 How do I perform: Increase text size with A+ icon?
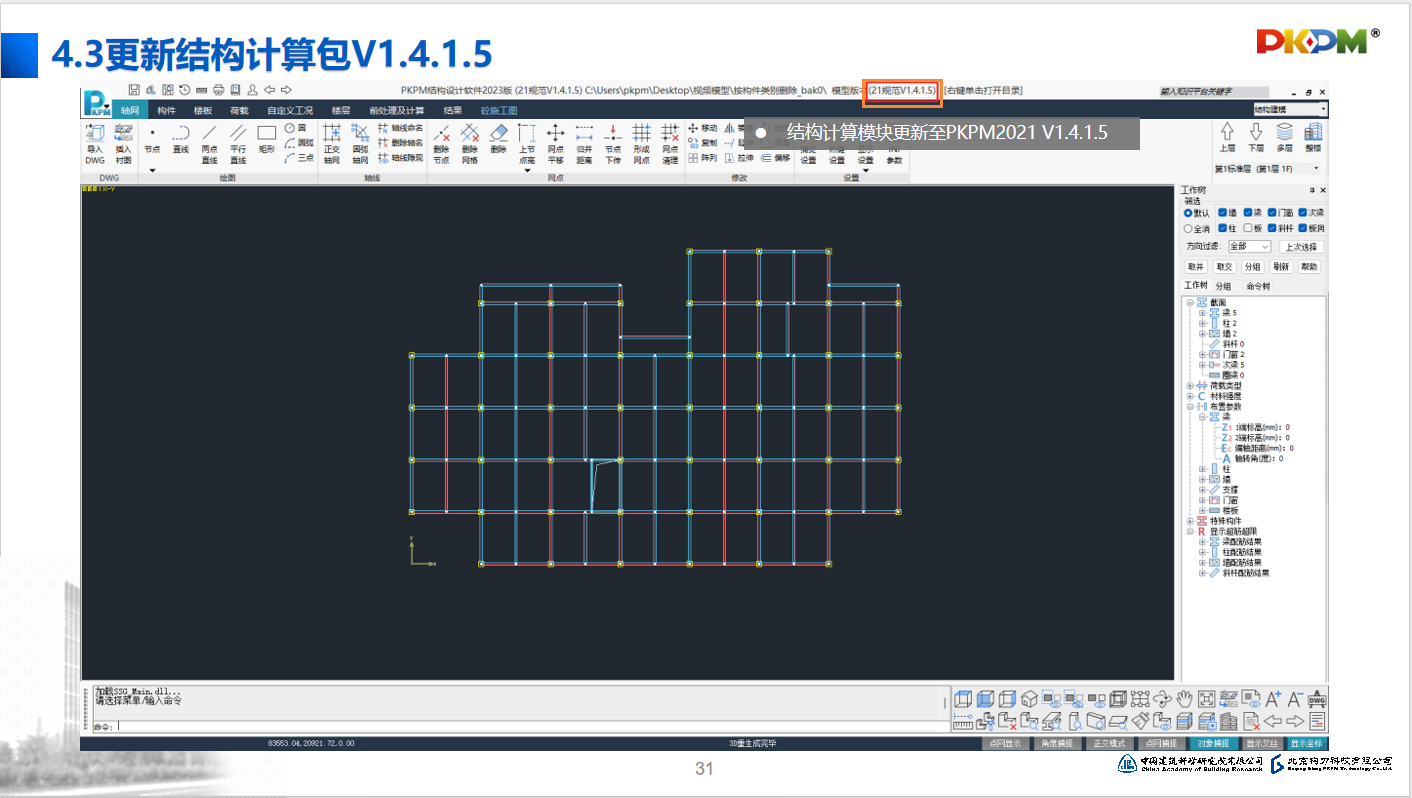pyautogui.click(x=1273, y=699)
